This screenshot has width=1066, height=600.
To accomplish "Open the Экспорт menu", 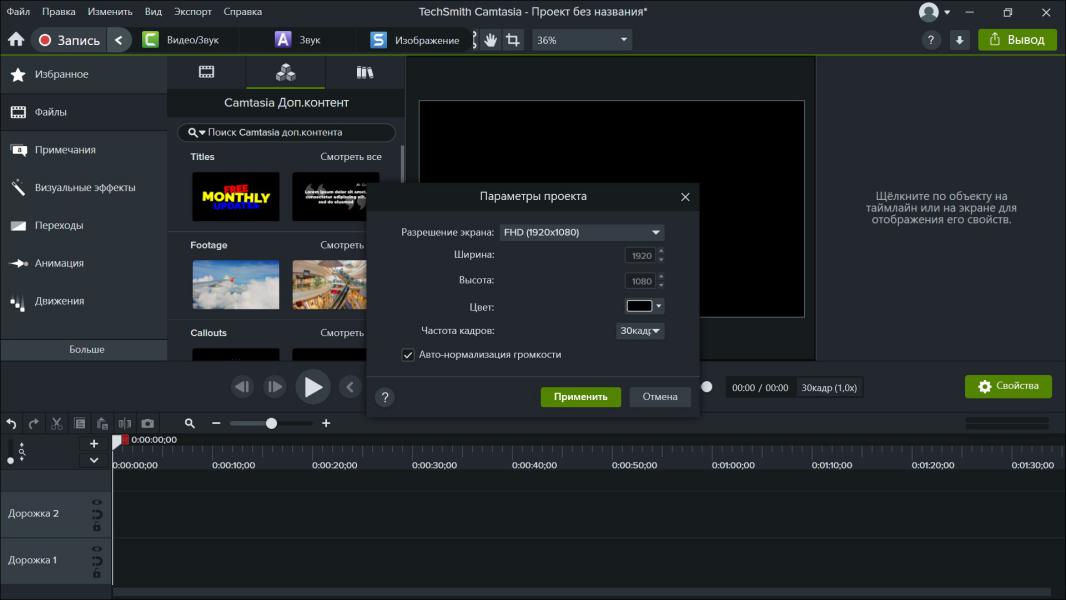I will [x=192, y=12].
